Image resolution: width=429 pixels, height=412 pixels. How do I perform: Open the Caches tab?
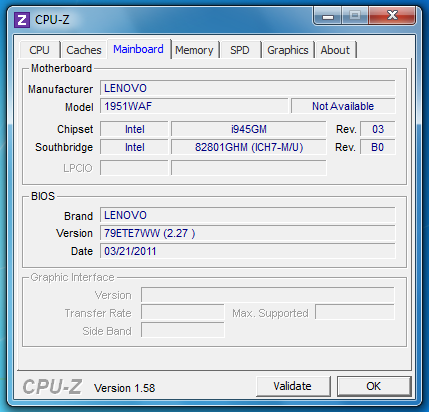pyautogui.click(x=84, y=50)
